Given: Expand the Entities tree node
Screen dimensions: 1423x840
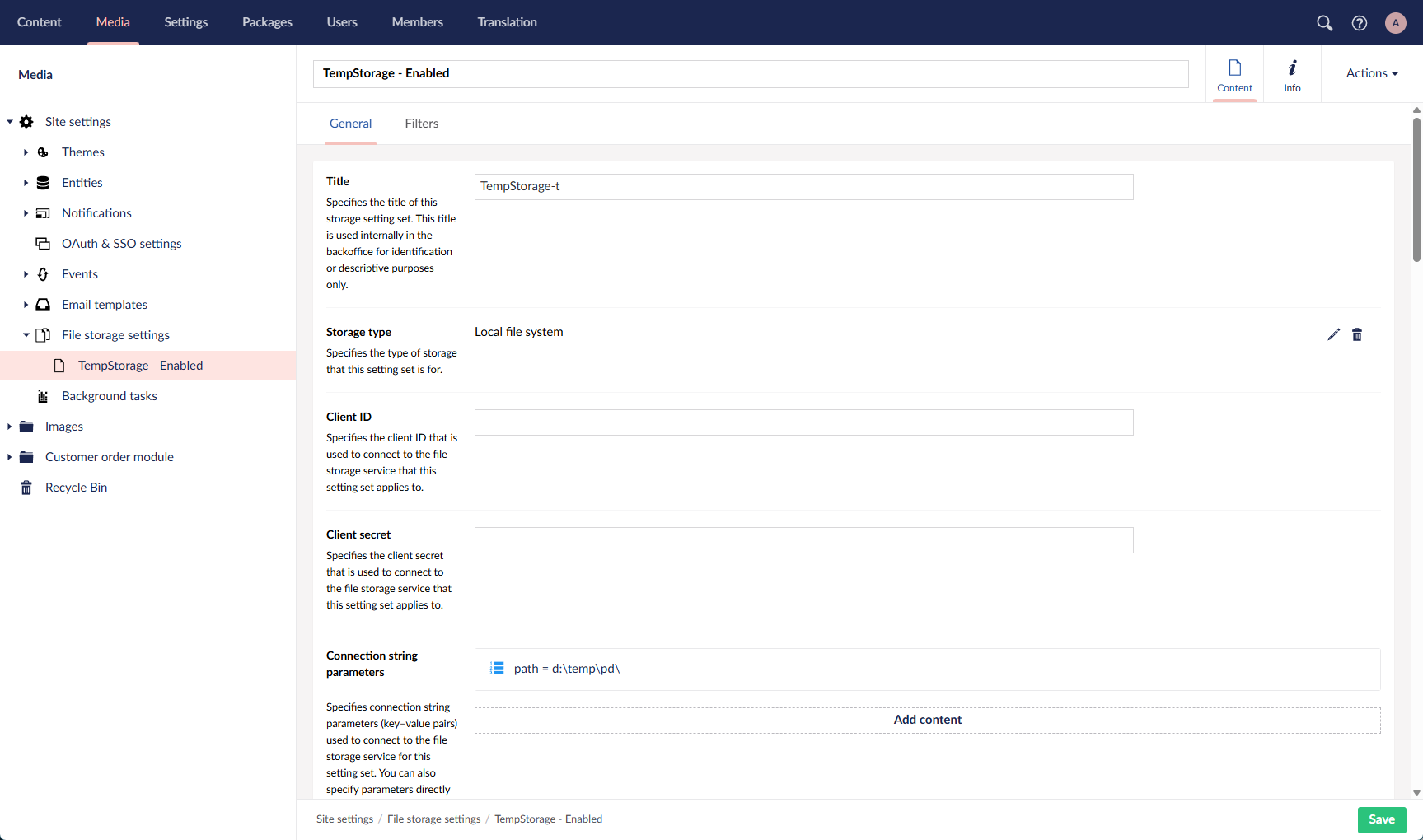Looking at the screenshot, I should point(26,183).
